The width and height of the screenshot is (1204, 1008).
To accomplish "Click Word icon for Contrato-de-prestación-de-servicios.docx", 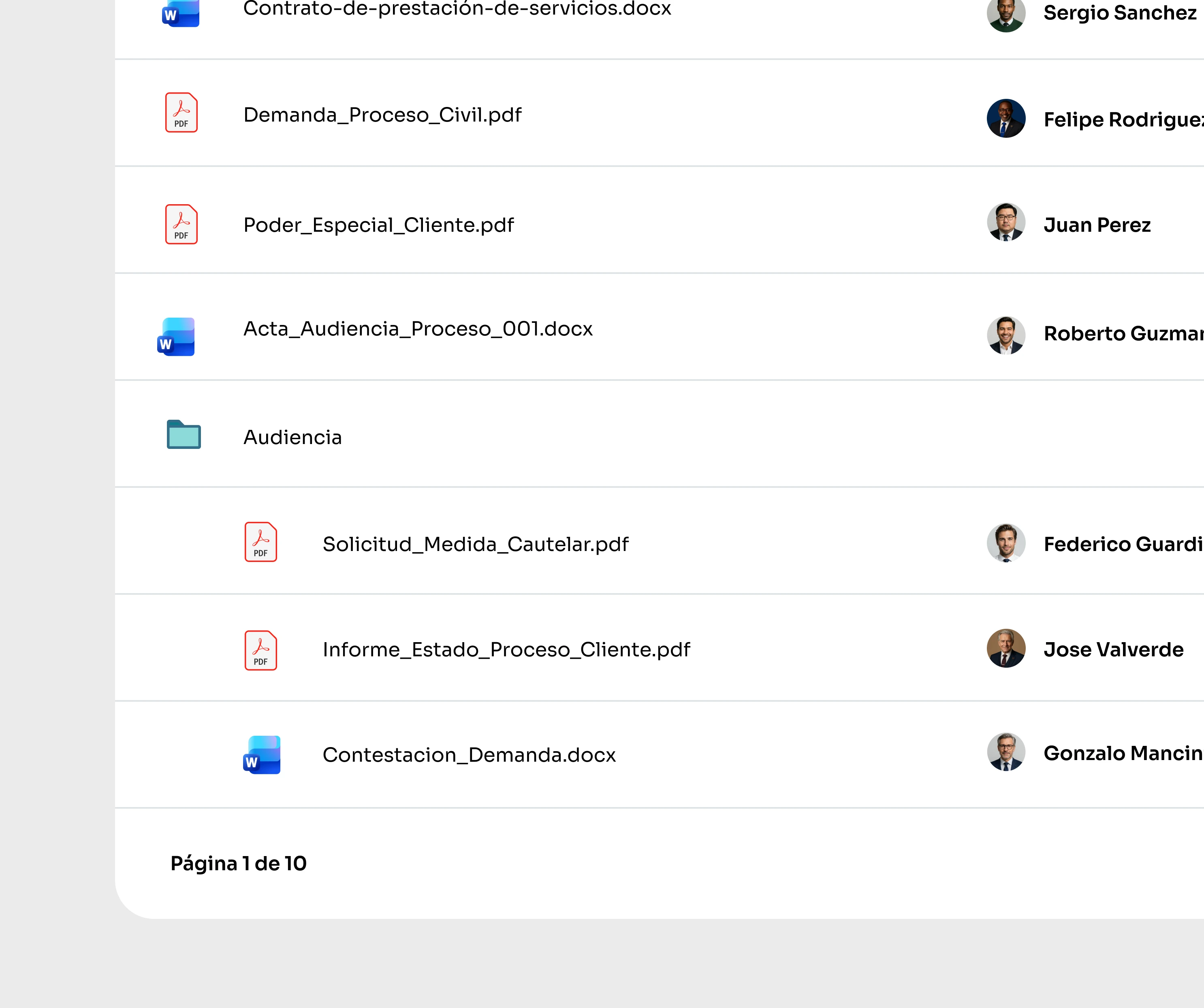I will click(x=181, y=13).
